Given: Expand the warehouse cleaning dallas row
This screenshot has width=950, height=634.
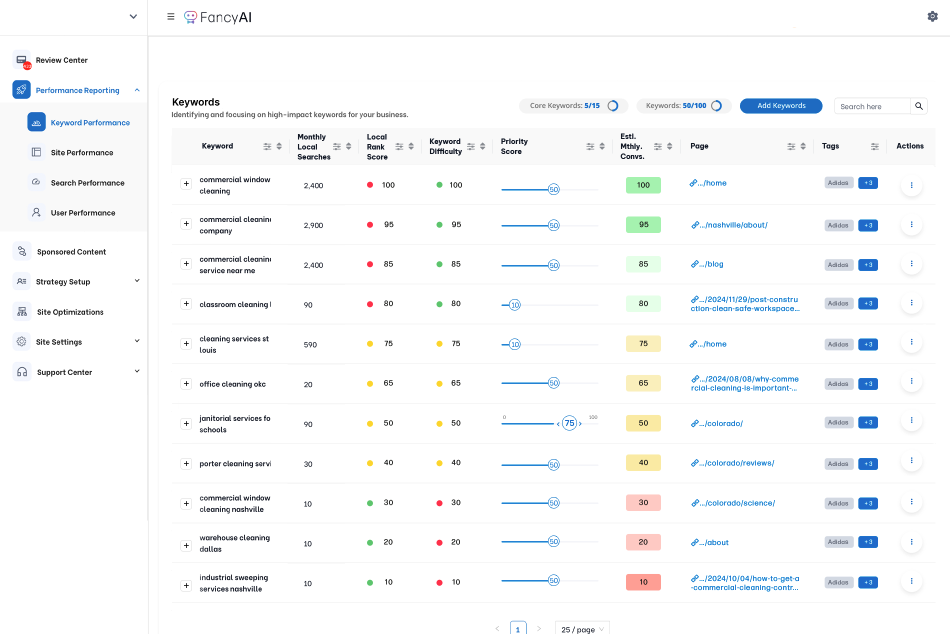Looking at the screenshot, I should 186,545.
